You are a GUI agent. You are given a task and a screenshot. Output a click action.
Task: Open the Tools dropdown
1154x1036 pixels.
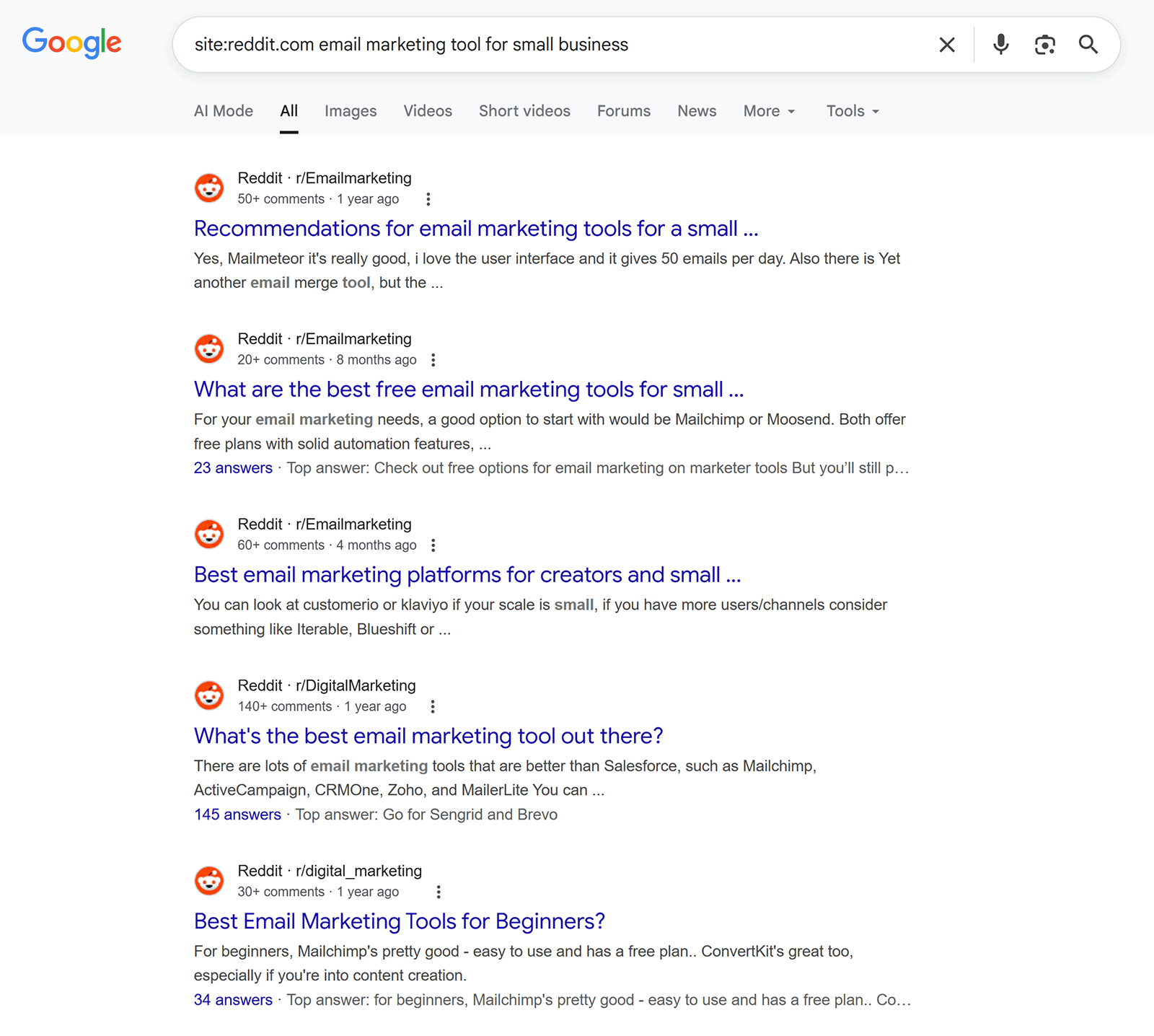point(851,111)
